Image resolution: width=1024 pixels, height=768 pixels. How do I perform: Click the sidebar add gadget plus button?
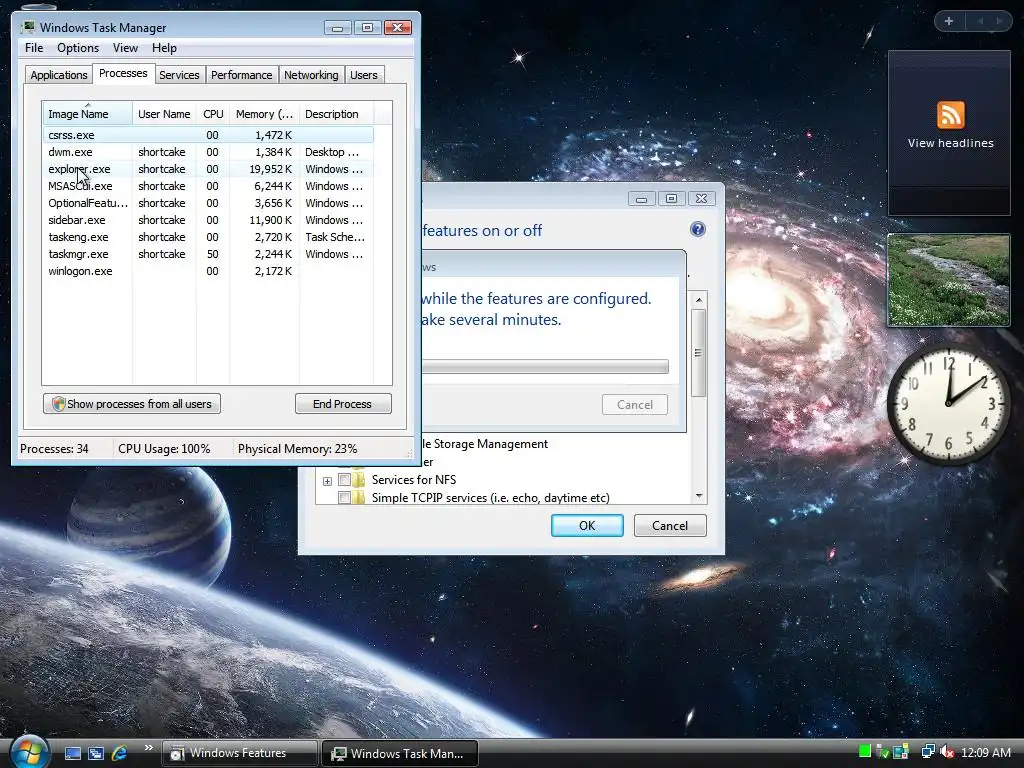[949, 21]
